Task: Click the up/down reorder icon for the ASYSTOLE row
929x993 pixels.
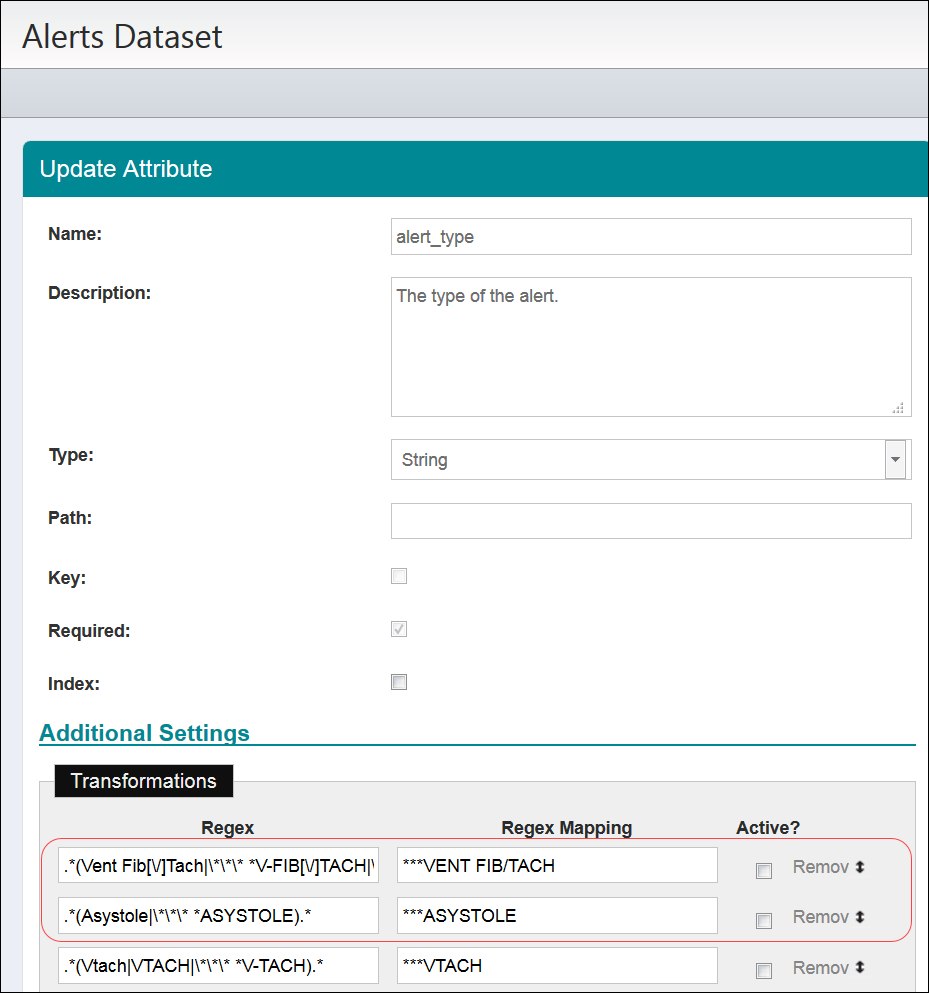Action: pyautogui.click(x=862, y=917)
